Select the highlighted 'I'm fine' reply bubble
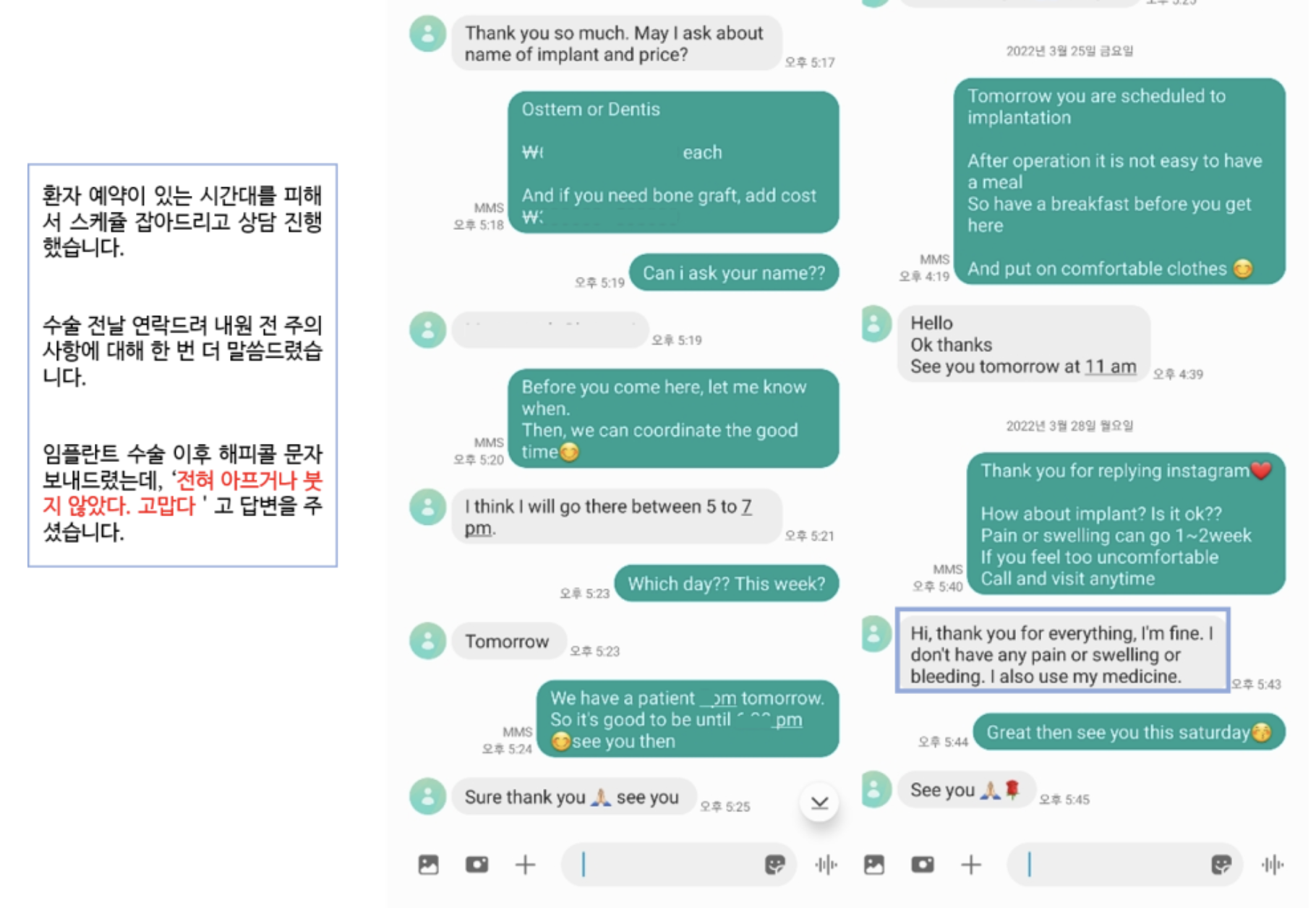The height and width of the screenshot is (908, 1316). tap(1062, 651)
